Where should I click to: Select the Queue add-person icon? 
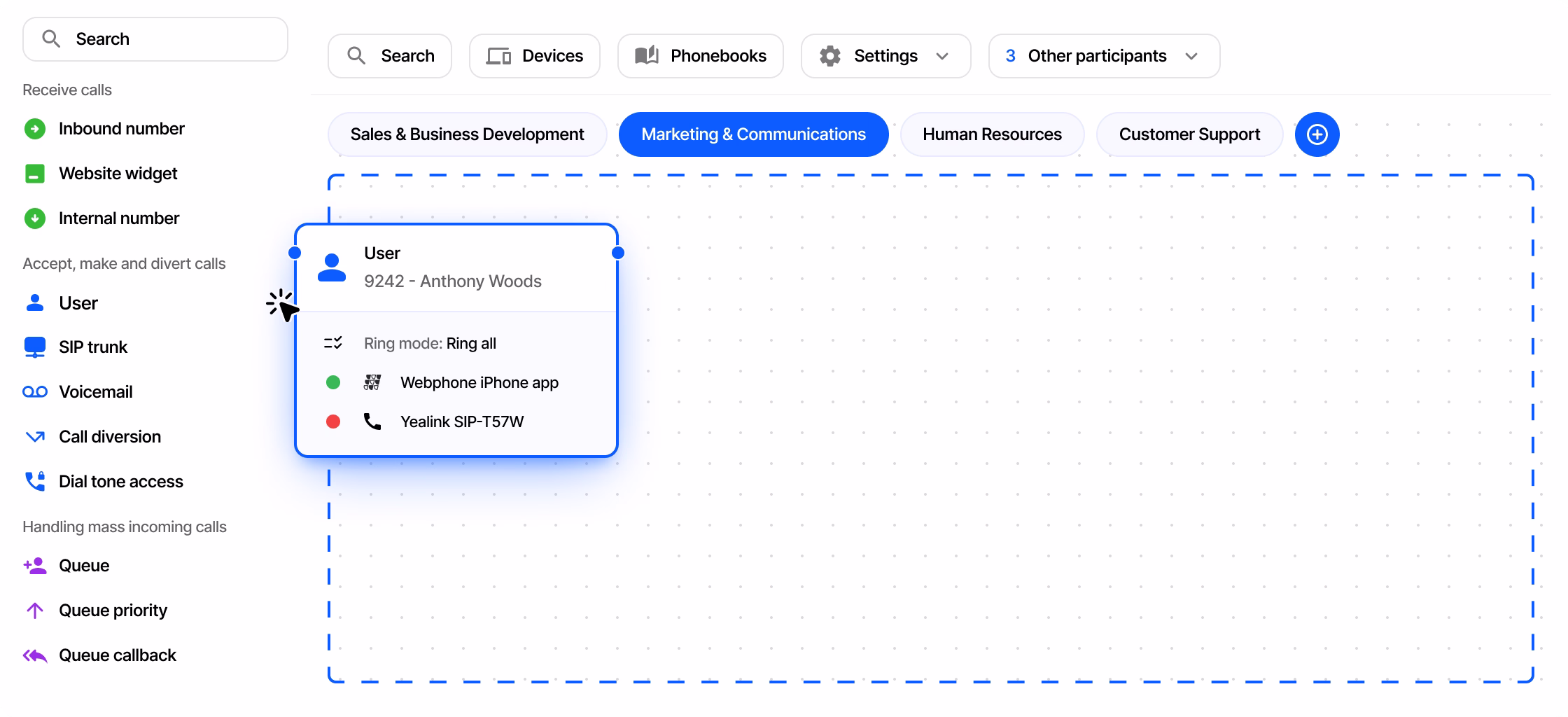35,566
